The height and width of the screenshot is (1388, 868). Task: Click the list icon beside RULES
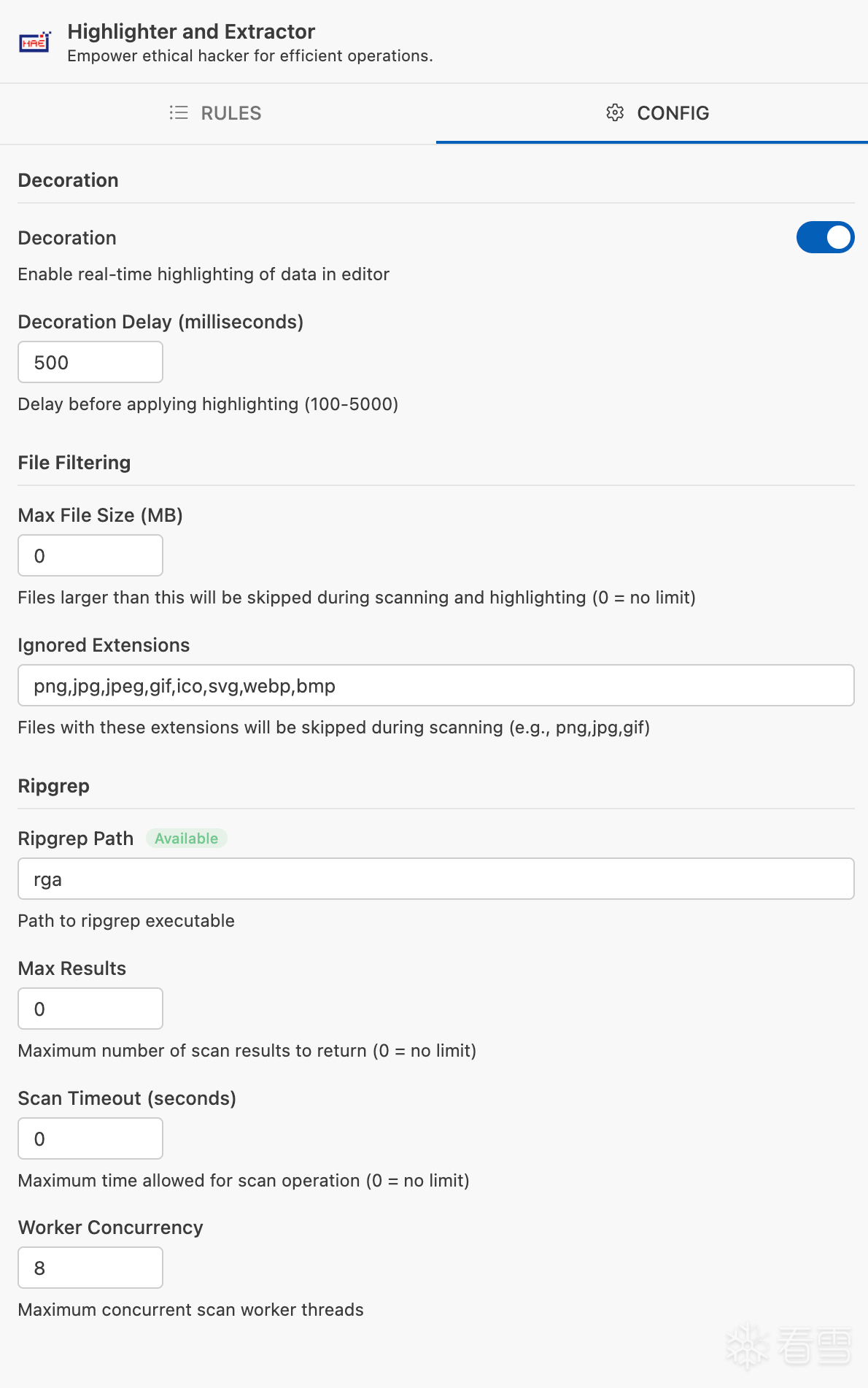point(179,113)
